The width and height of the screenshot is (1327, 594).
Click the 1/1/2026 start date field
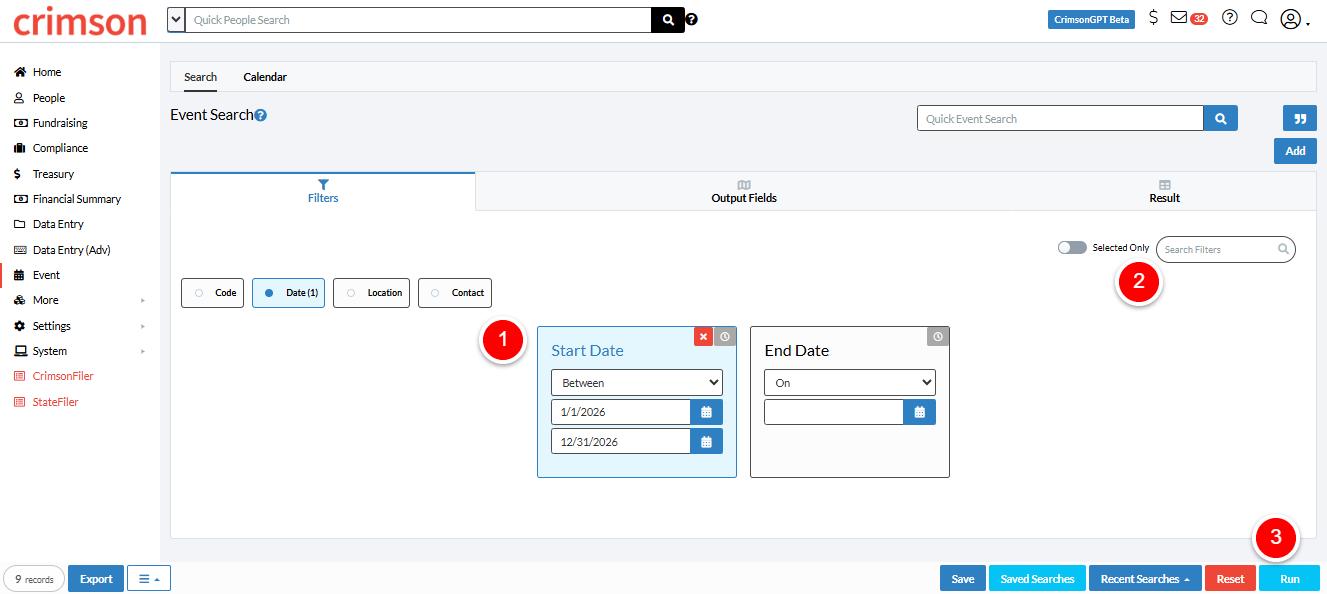point(620,412)
